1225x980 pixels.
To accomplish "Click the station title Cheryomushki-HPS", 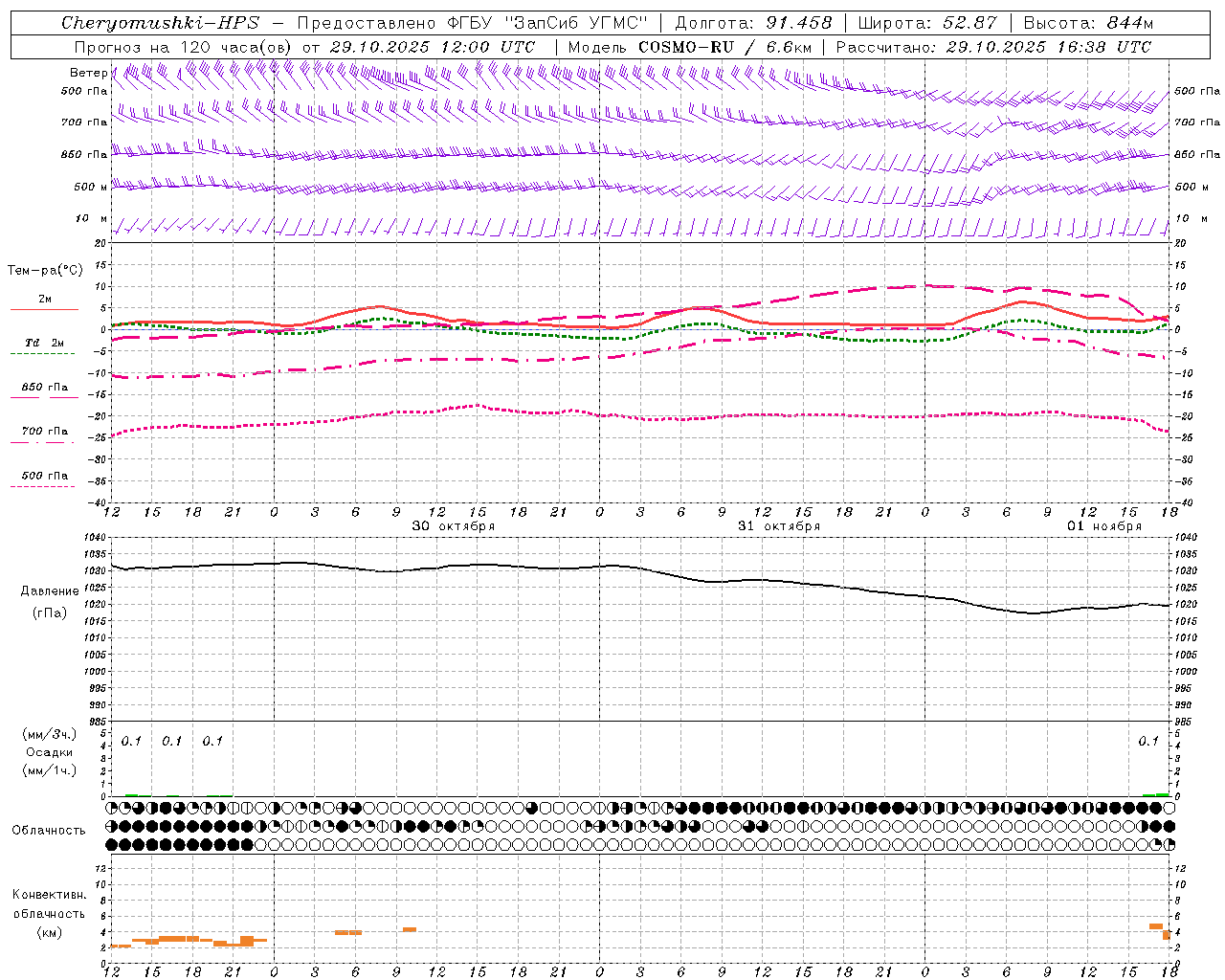I will 160,23.
